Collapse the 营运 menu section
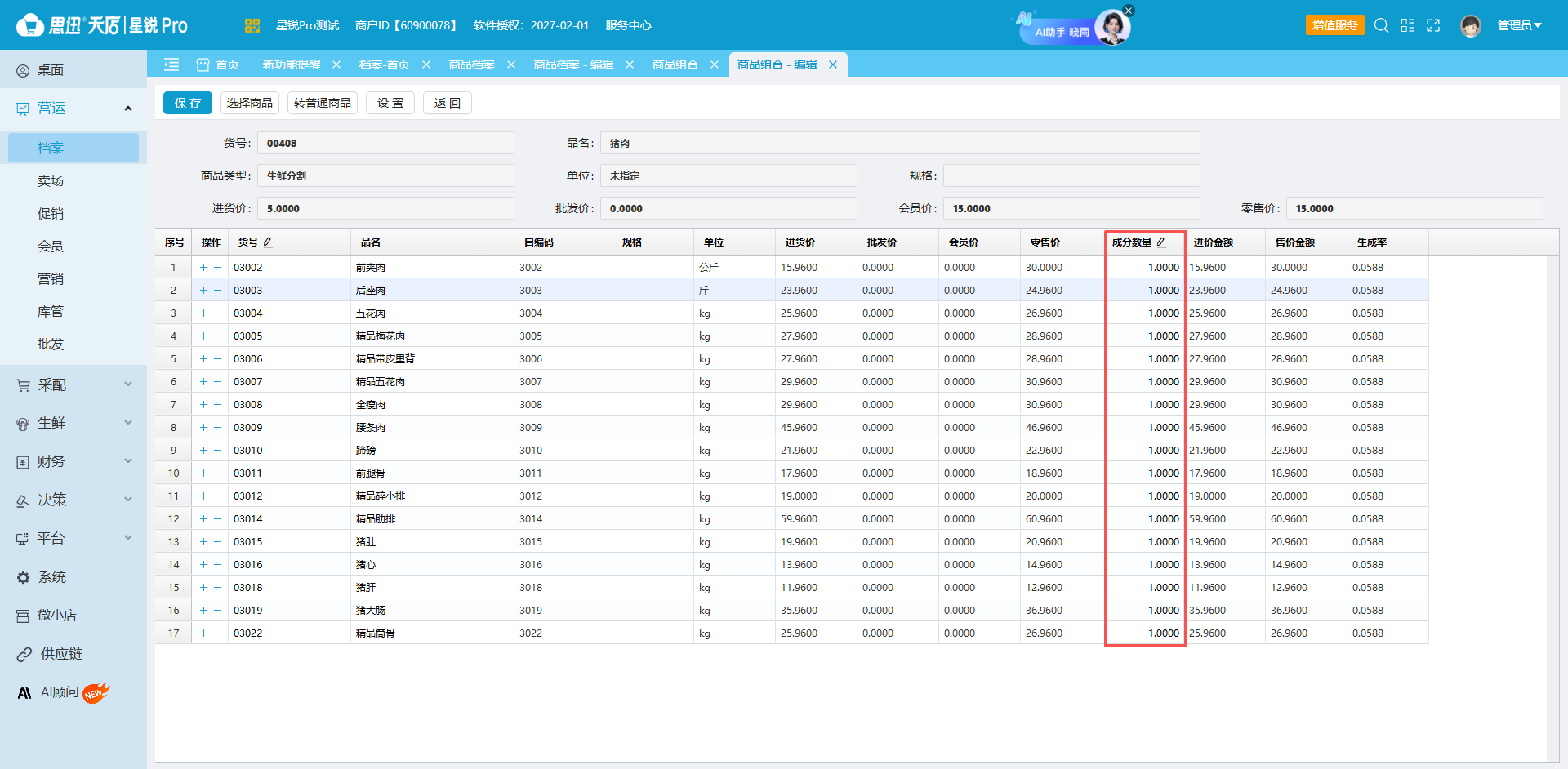The width and height of the screenshot is (1568, 769). (x=128, y=109)
